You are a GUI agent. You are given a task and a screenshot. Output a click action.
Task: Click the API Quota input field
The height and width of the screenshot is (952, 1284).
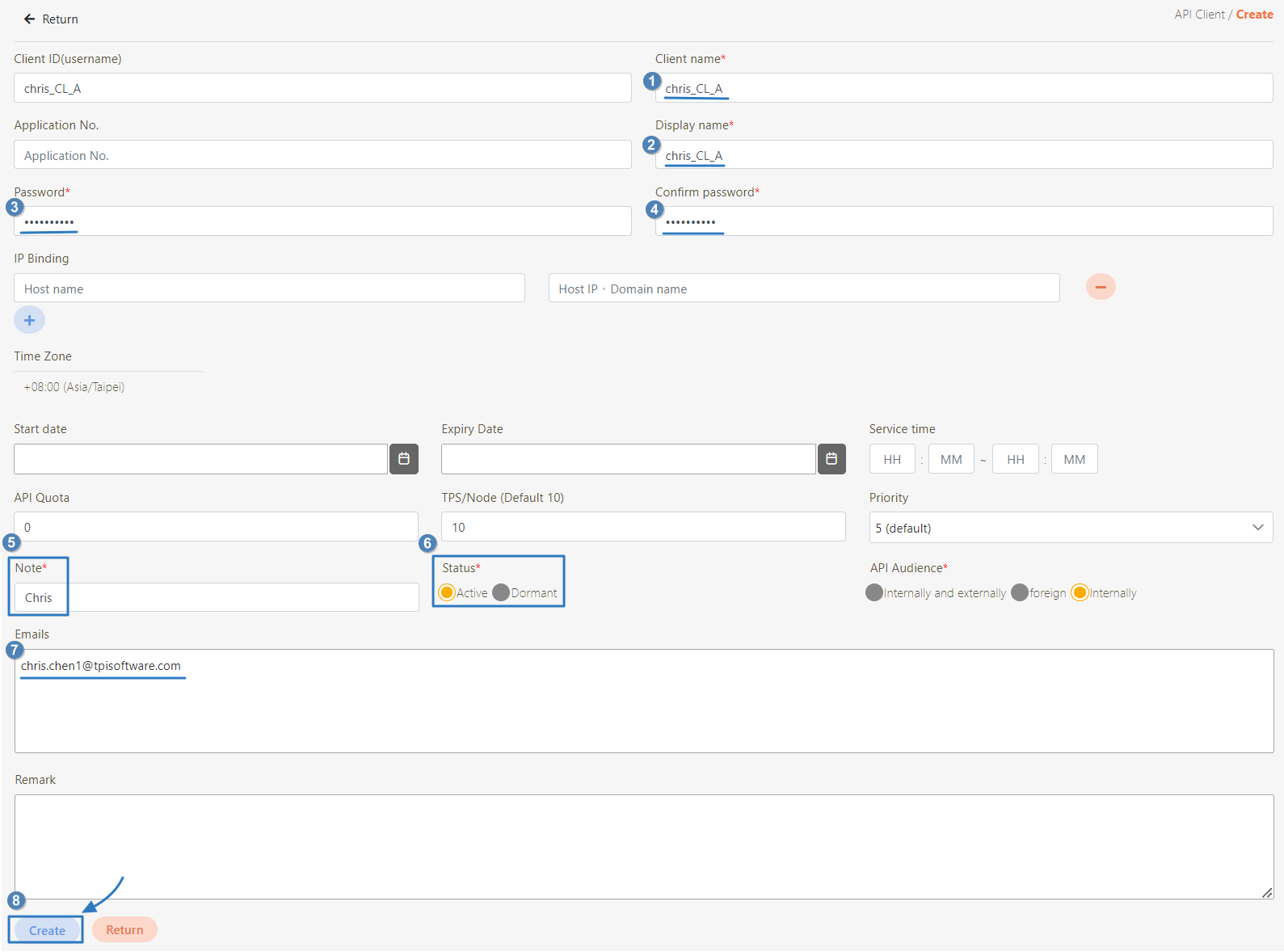click(x=216, y=527)
